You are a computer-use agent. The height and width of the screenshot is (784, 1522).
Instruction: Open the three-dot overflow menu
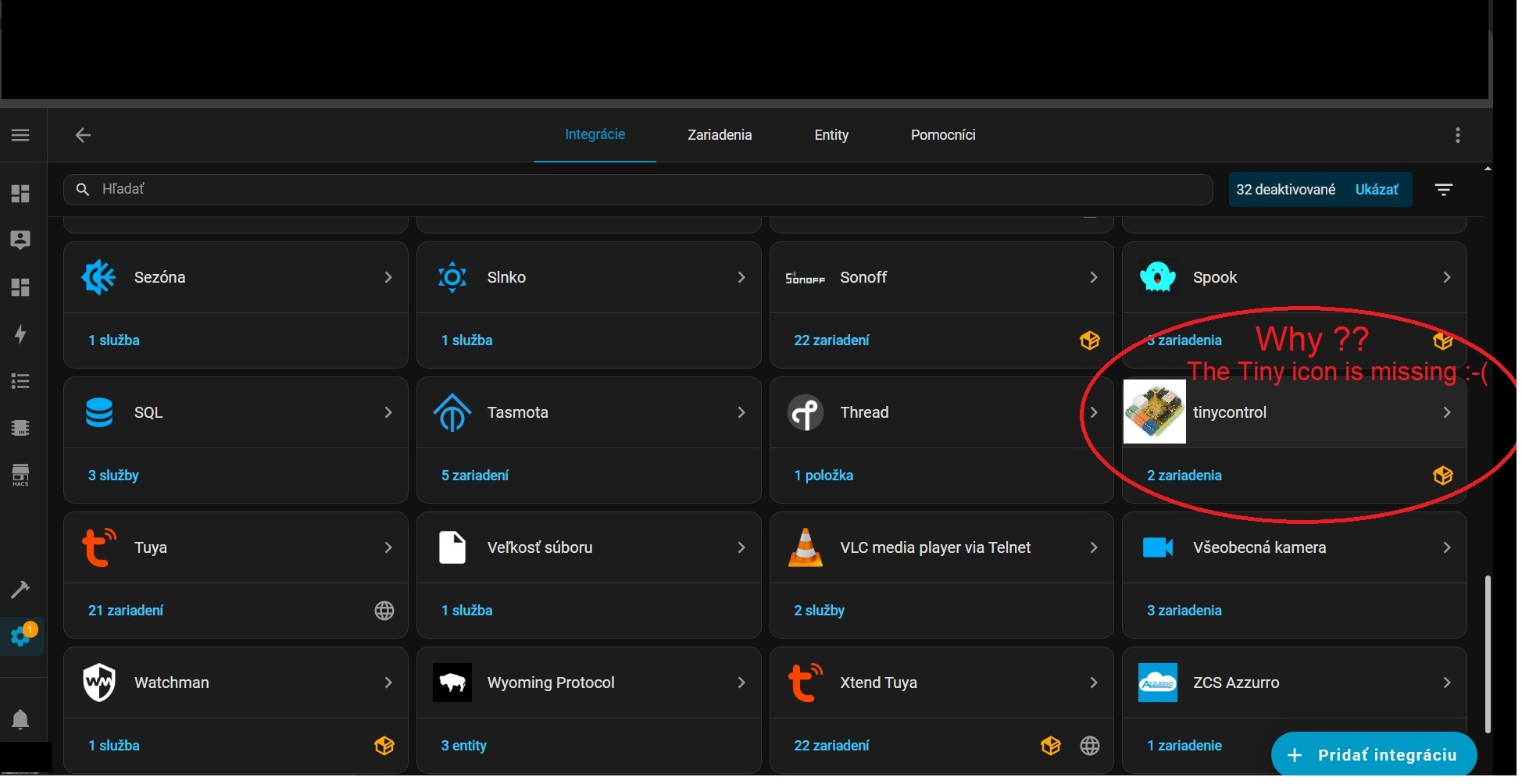[x=1457, y=135]
